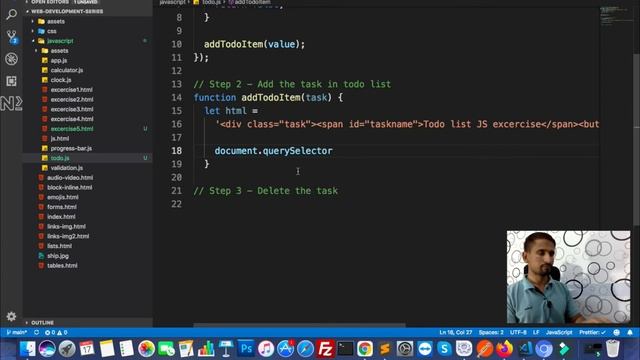
Task: Open index.html file
Action: click(x=61, y=217)
